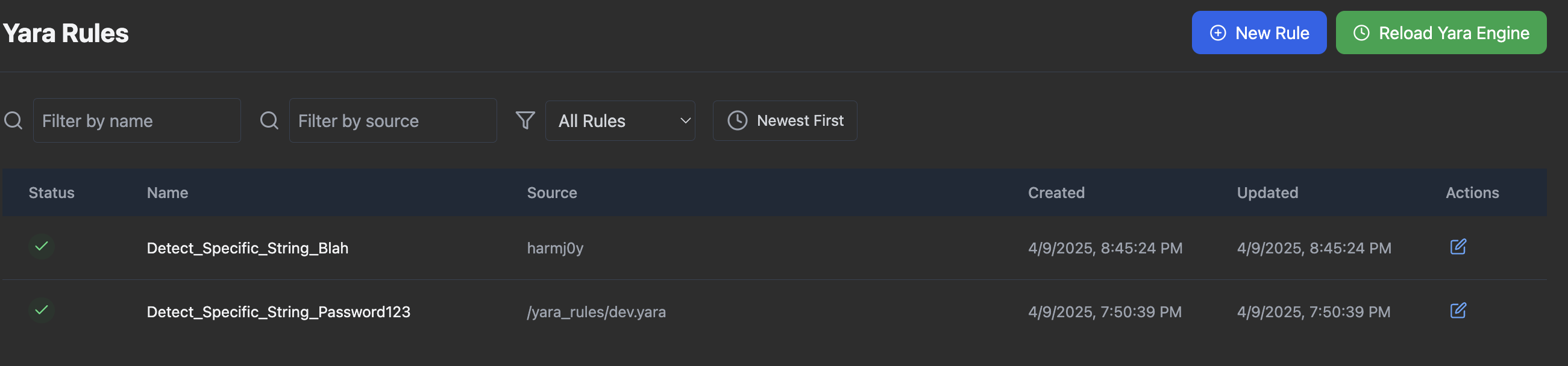Click edit icon for Detect_Specific_String_Password123 rule
The width and height of the screenshot is (1568, 366).
point(1458,311)
